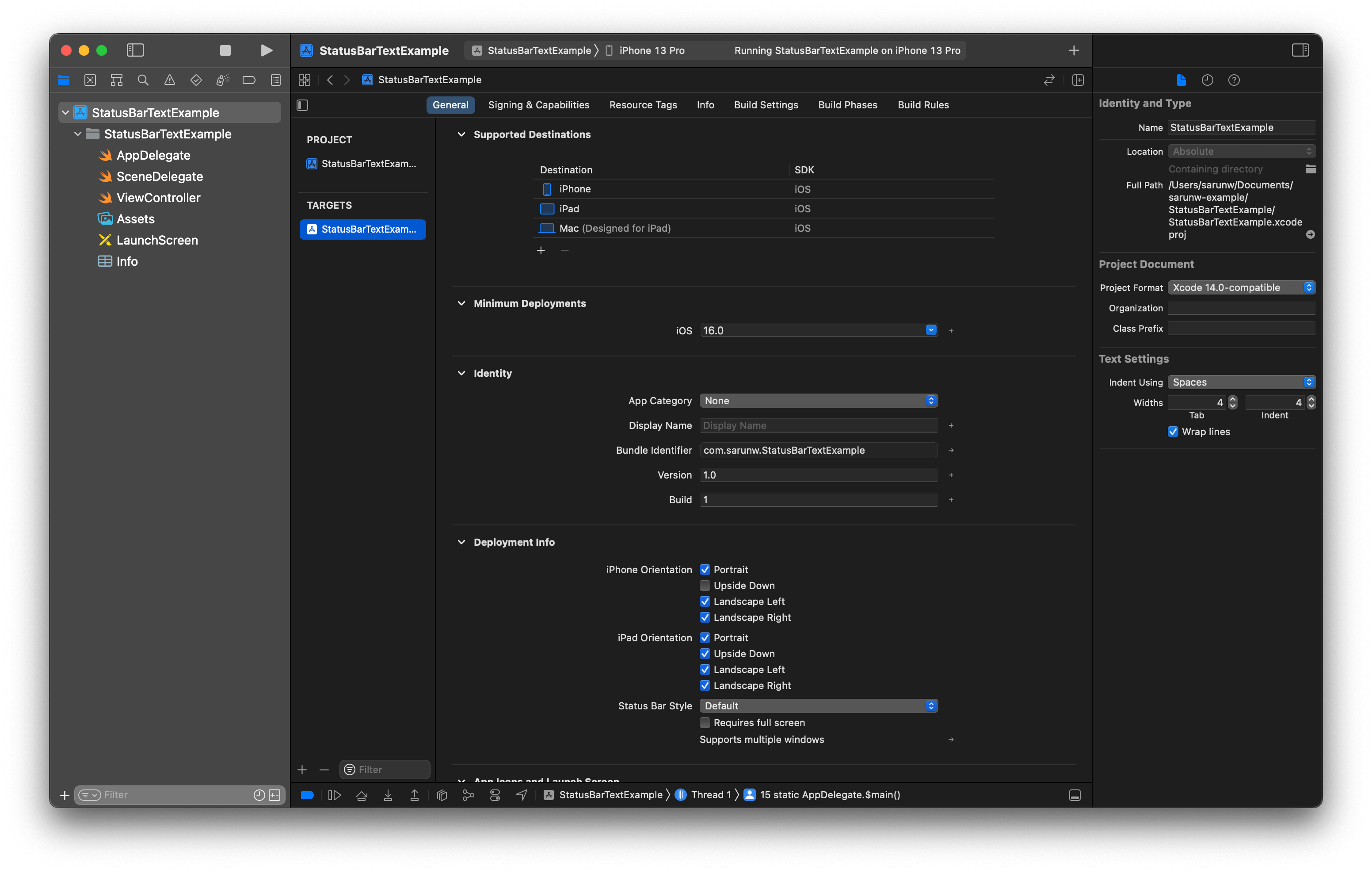This screenshot has width=1372, height=873.
Task: Open the App Category dropdown
Action: click(x=818, y=401)
